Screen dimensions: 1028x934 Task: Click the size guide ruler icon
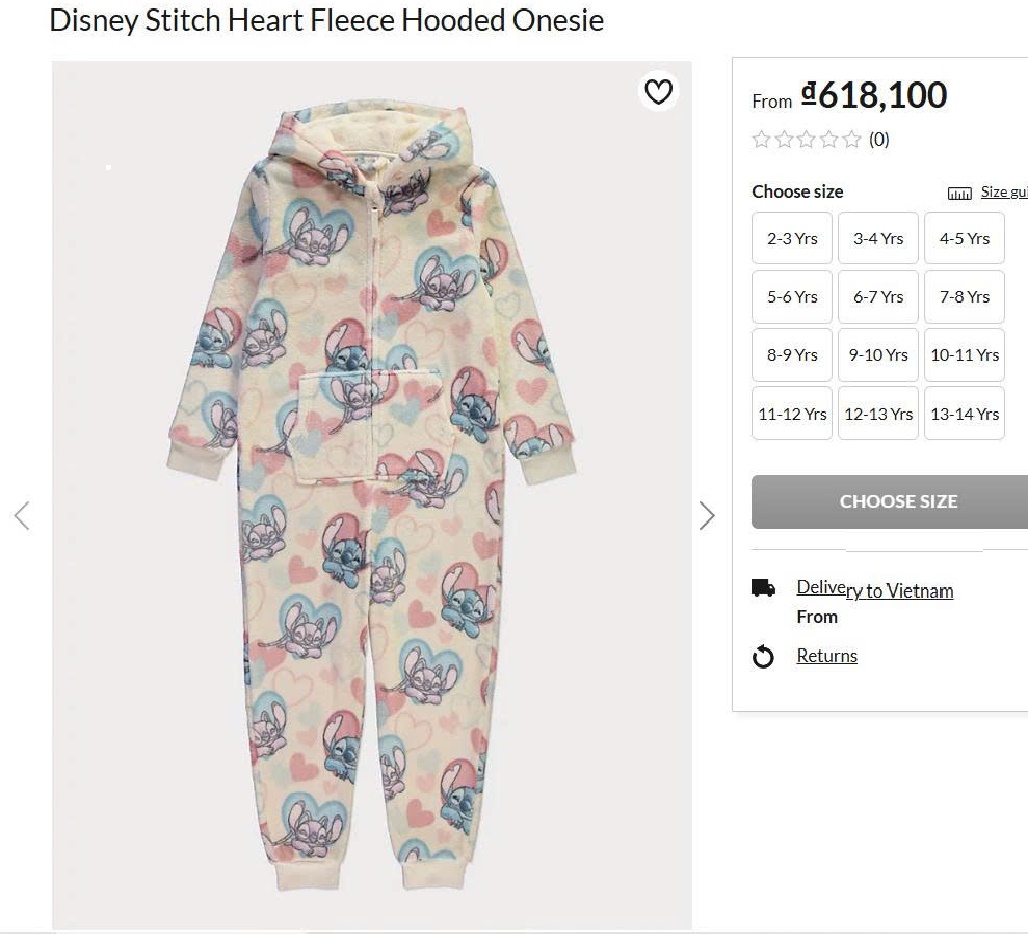click(959, 193)
